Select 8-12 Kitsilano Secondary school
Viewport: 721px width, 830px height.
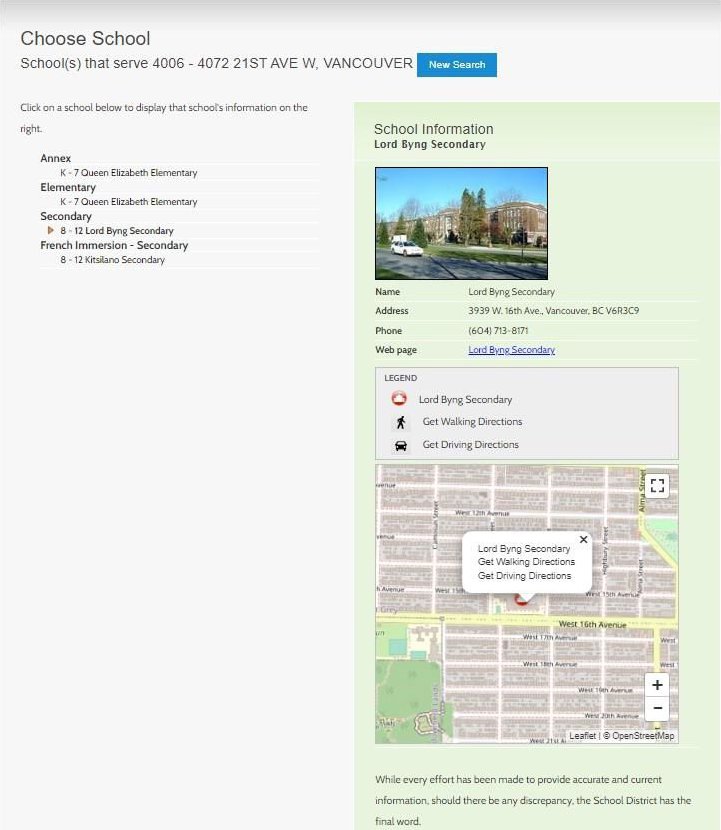pyautogui.click(x=112, y=260)
